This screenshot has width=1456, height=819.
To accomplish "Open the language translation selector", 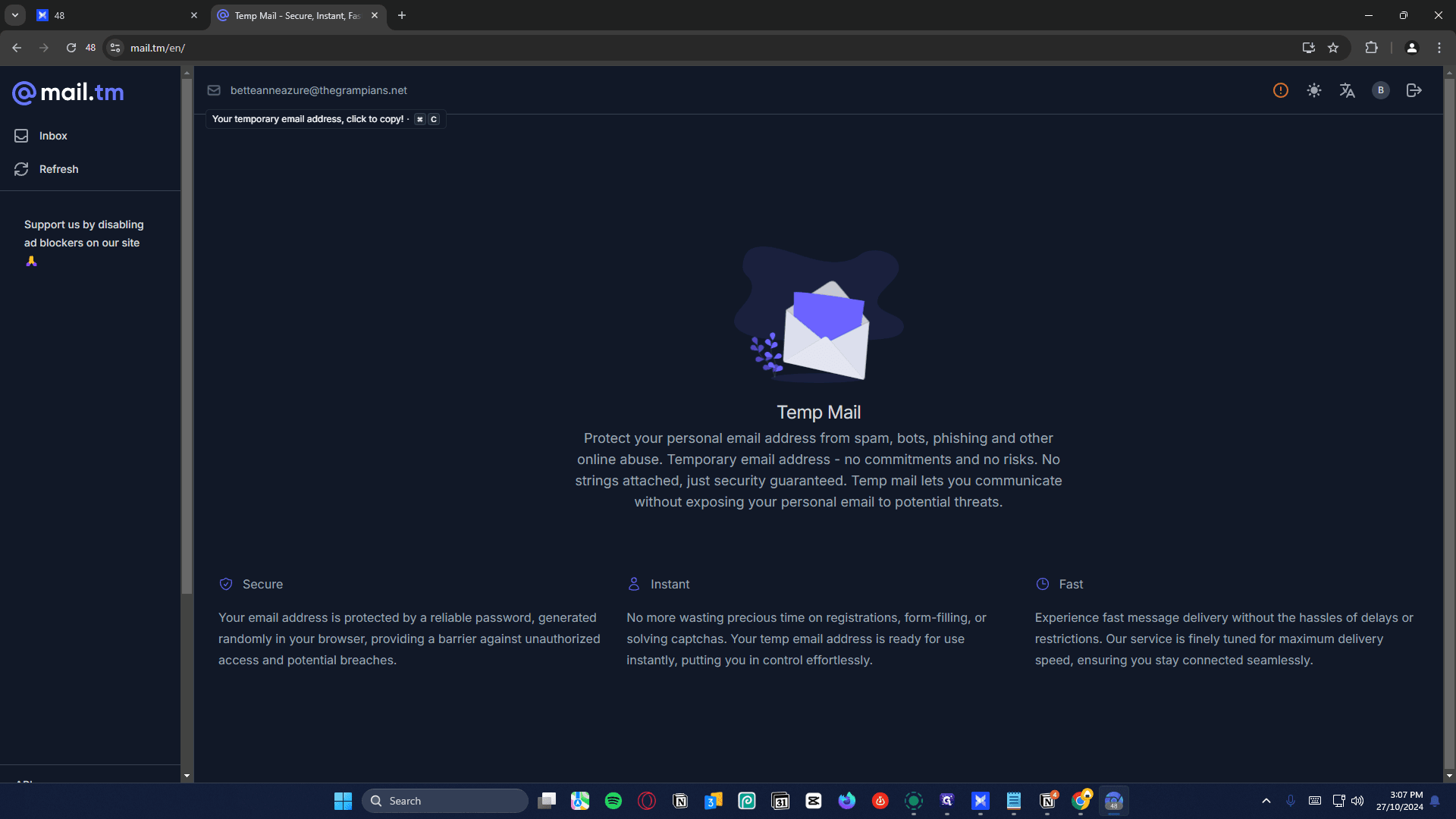I will click(x=1348, y=90).
